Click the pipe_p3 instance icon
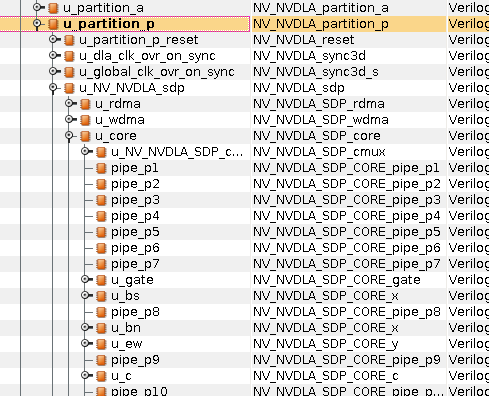The image size is (489, 396). click(x=101, y=200)
